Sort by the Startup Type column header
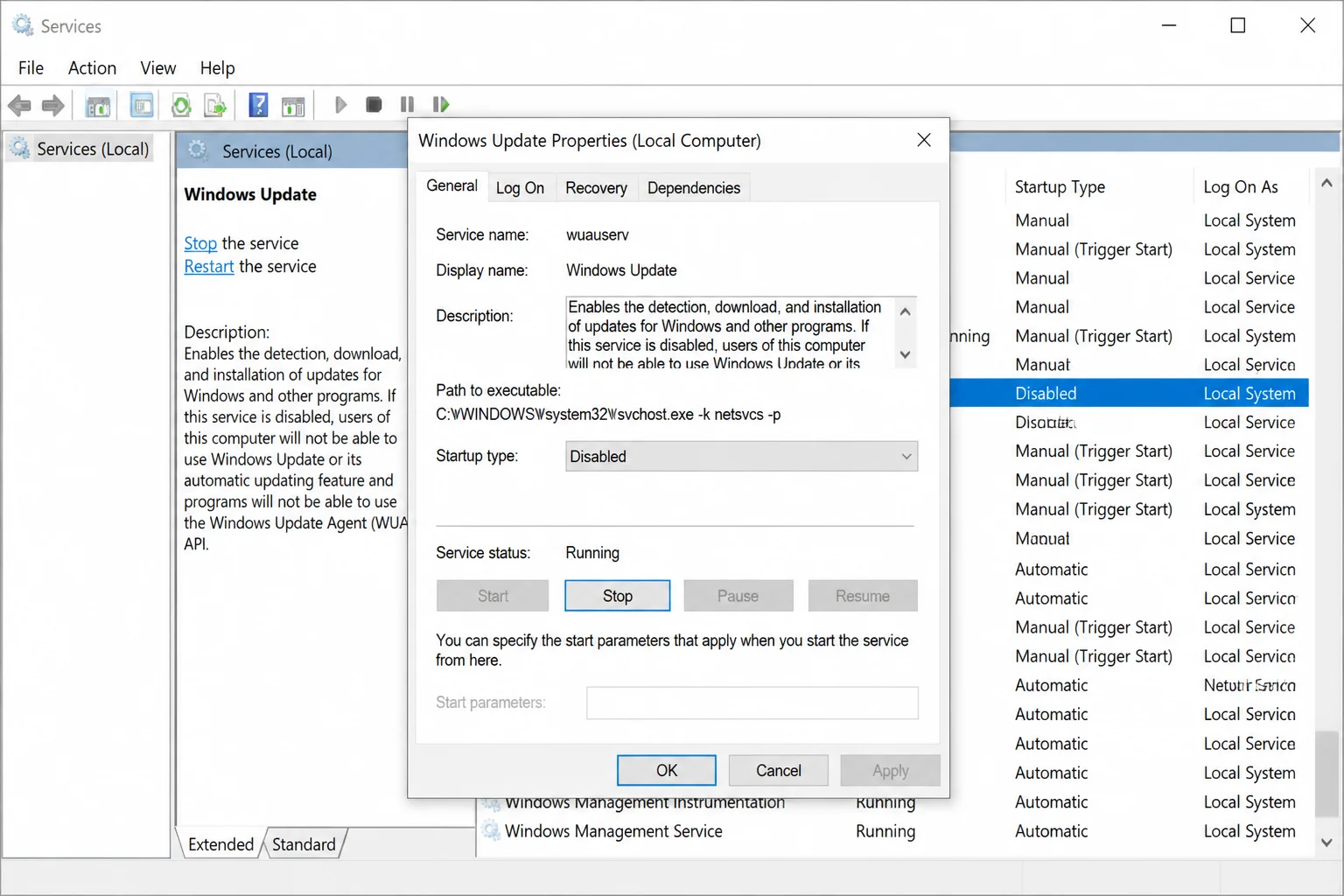The width and height of the screenshot is (1344, 896). [1060, 186]
